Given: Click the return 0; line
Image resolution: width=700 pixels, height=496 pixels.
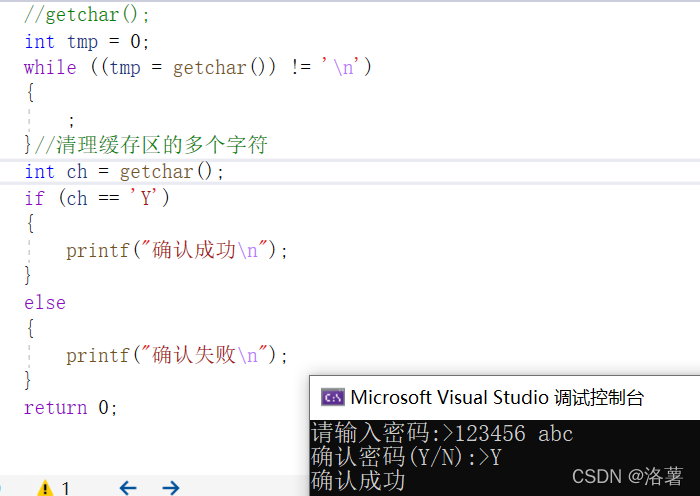Looking at the screenshot, I should click(x=71, y=407).
